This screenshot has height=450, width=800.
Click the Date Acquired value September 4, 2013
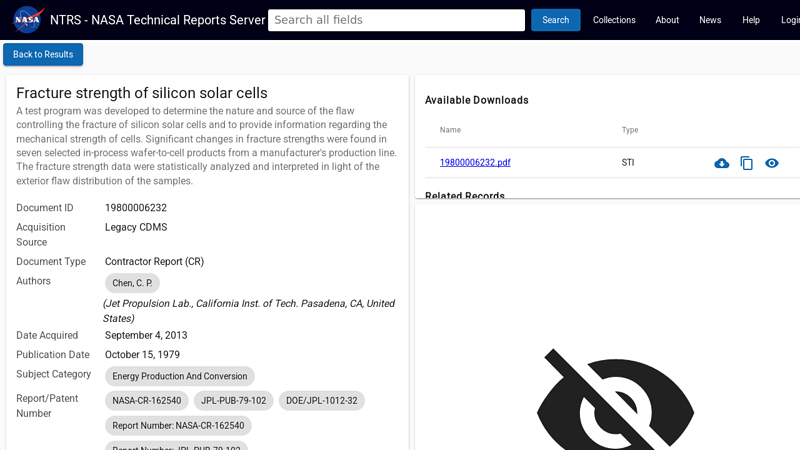click(x=146, y=335)
